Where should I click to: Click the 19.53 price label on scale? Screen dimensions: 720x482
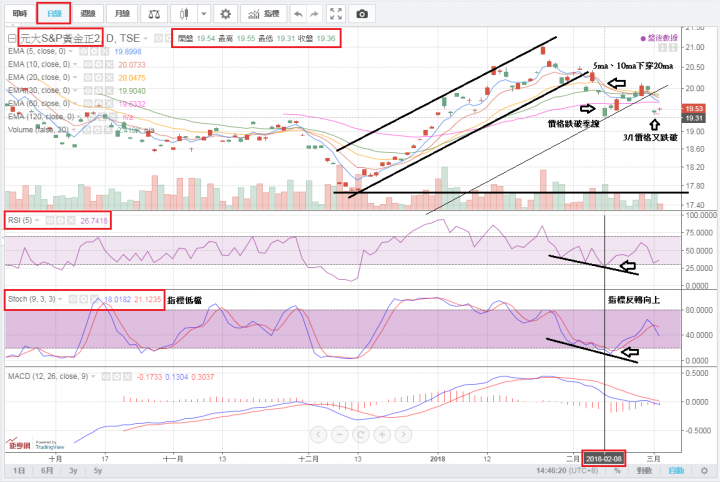(693, 108)
